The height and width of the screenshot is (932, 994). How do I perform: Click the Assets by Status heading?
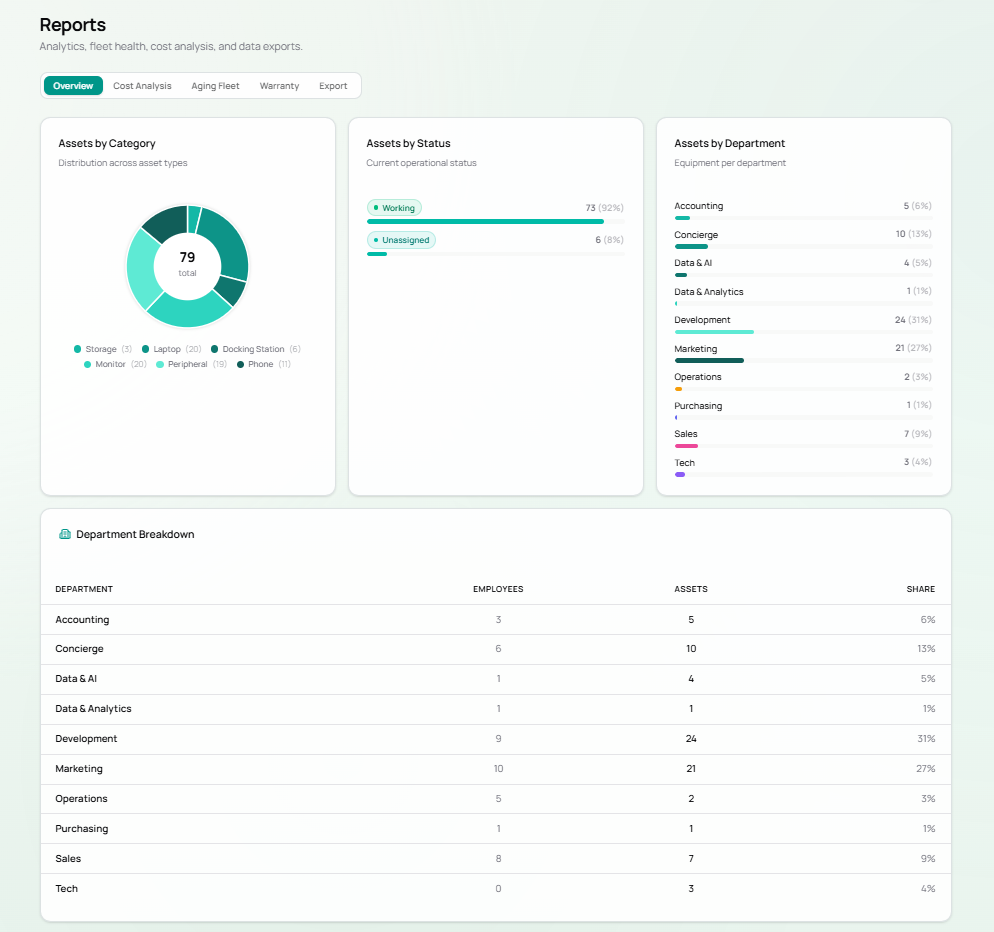[408, 143]
